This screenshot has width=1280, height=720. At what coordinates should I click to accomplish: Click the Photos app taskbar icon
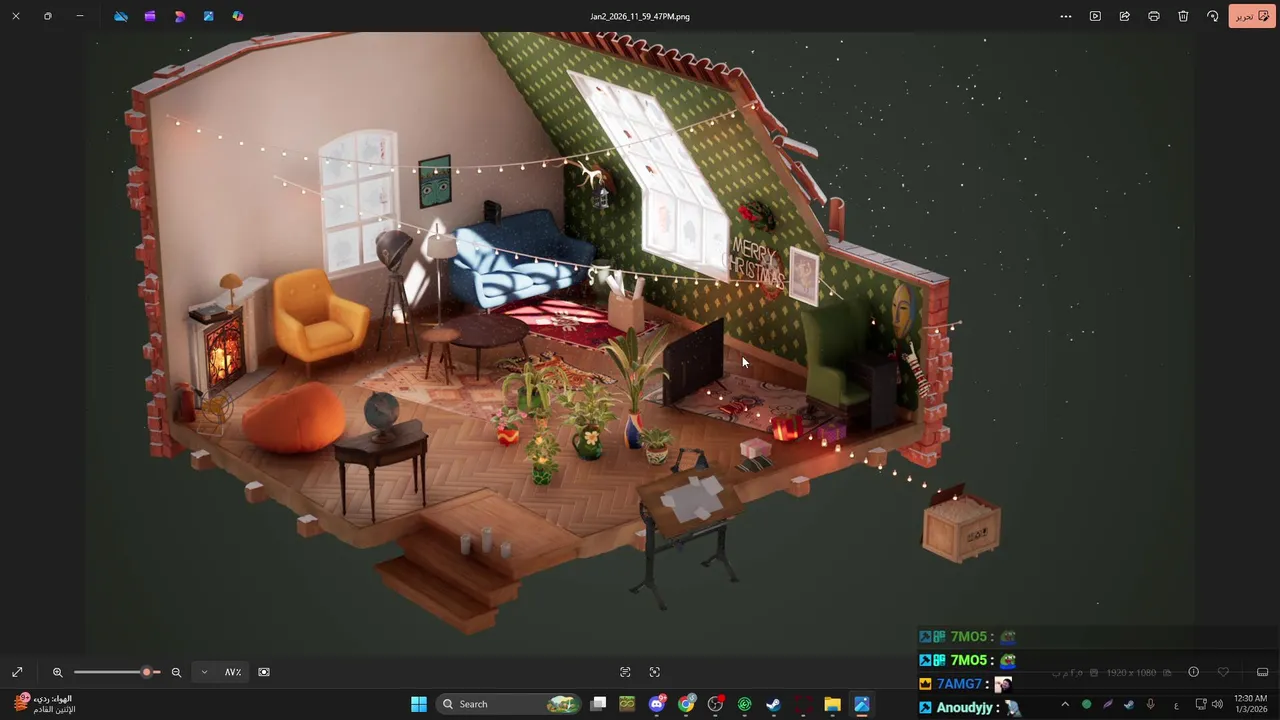(861, 704)
